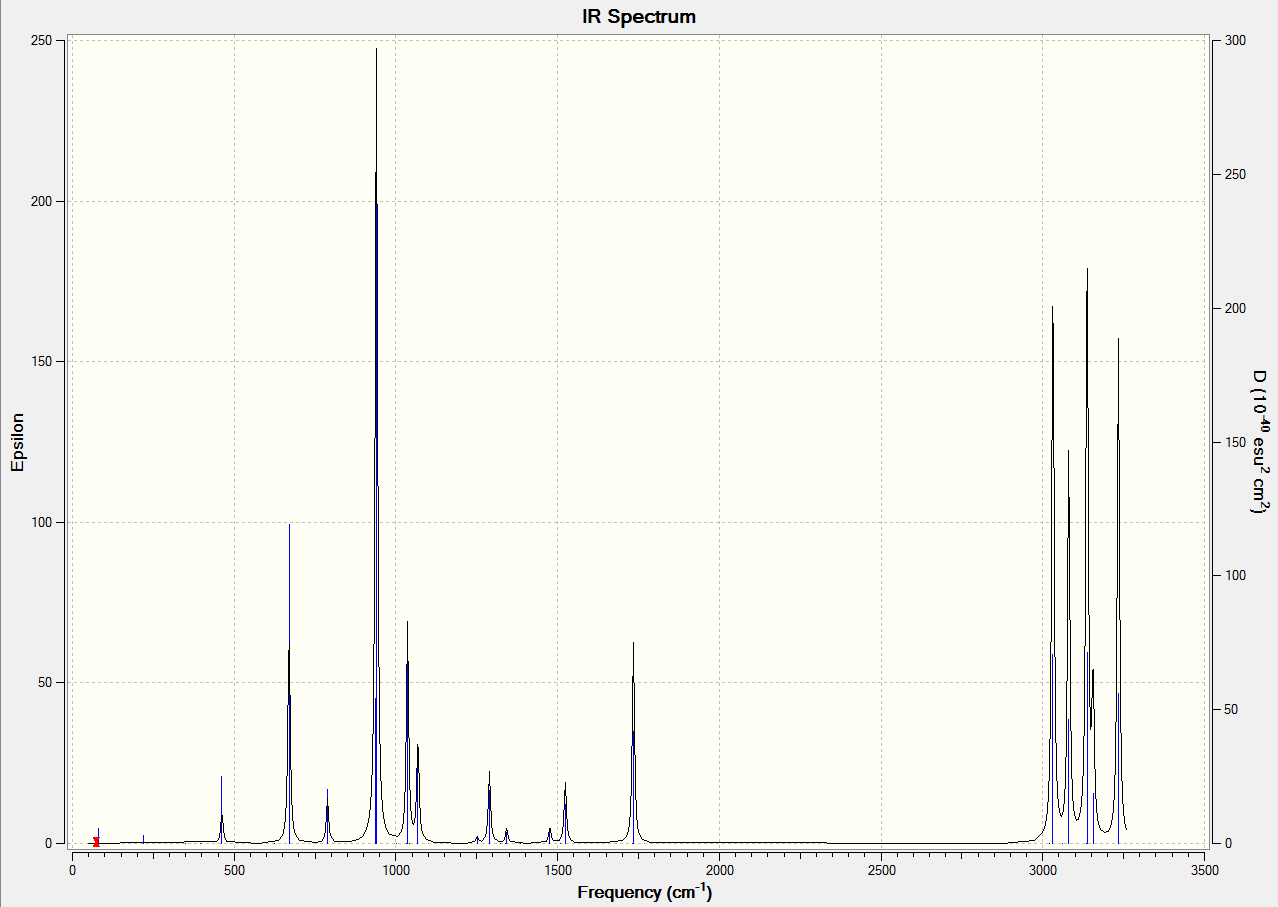1278x907 pixels.
Task: Select the peak near 1520 cm-1
Action: 565,812
